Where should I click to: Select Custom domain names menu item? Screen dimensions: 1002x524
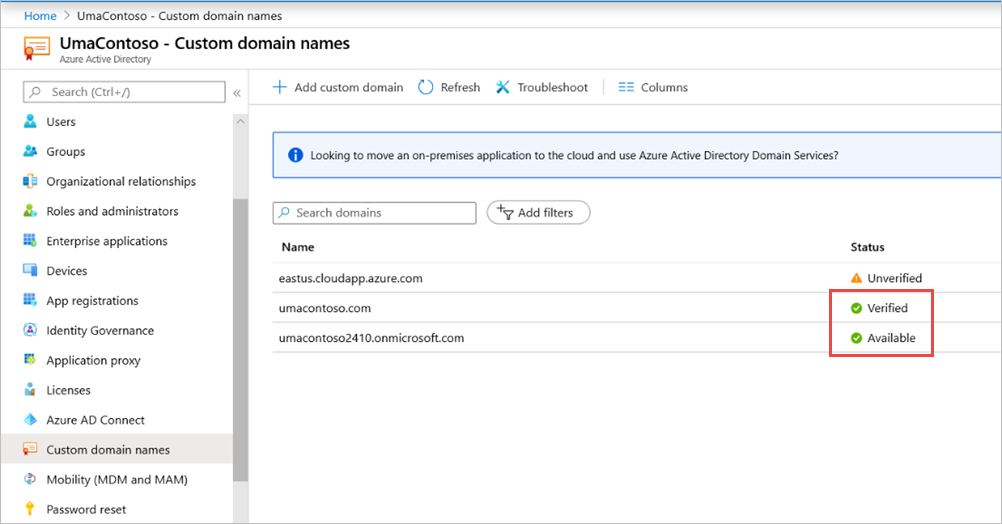tap(118, 449)
